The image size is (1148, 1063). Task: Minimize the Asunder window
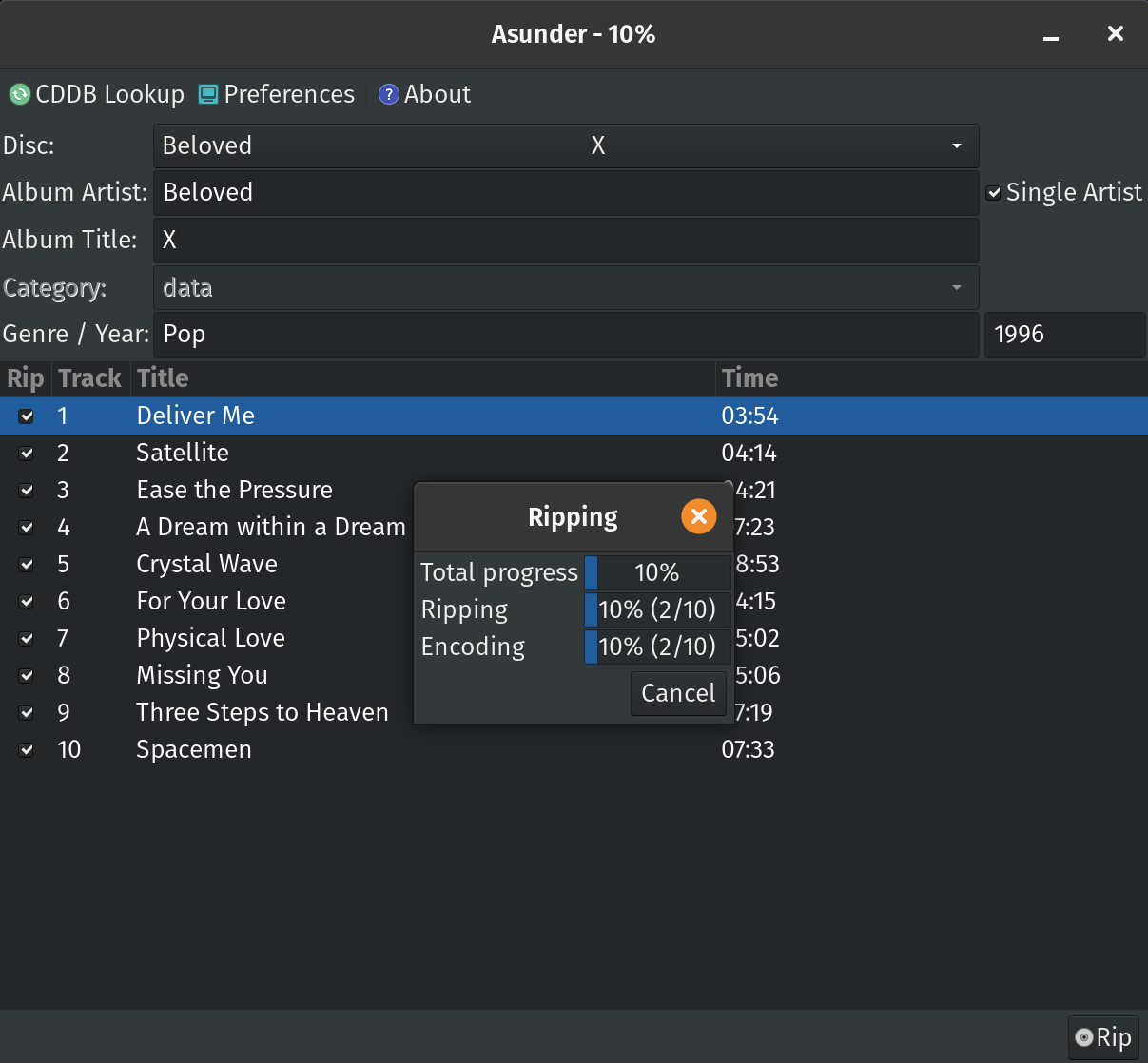coord(1051,35)
